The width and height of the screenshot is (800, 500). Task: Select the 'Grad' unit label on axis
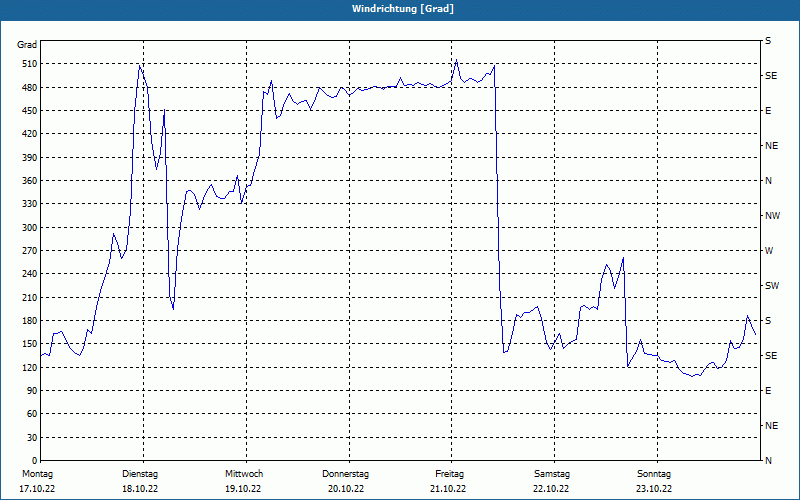point(27,45)
